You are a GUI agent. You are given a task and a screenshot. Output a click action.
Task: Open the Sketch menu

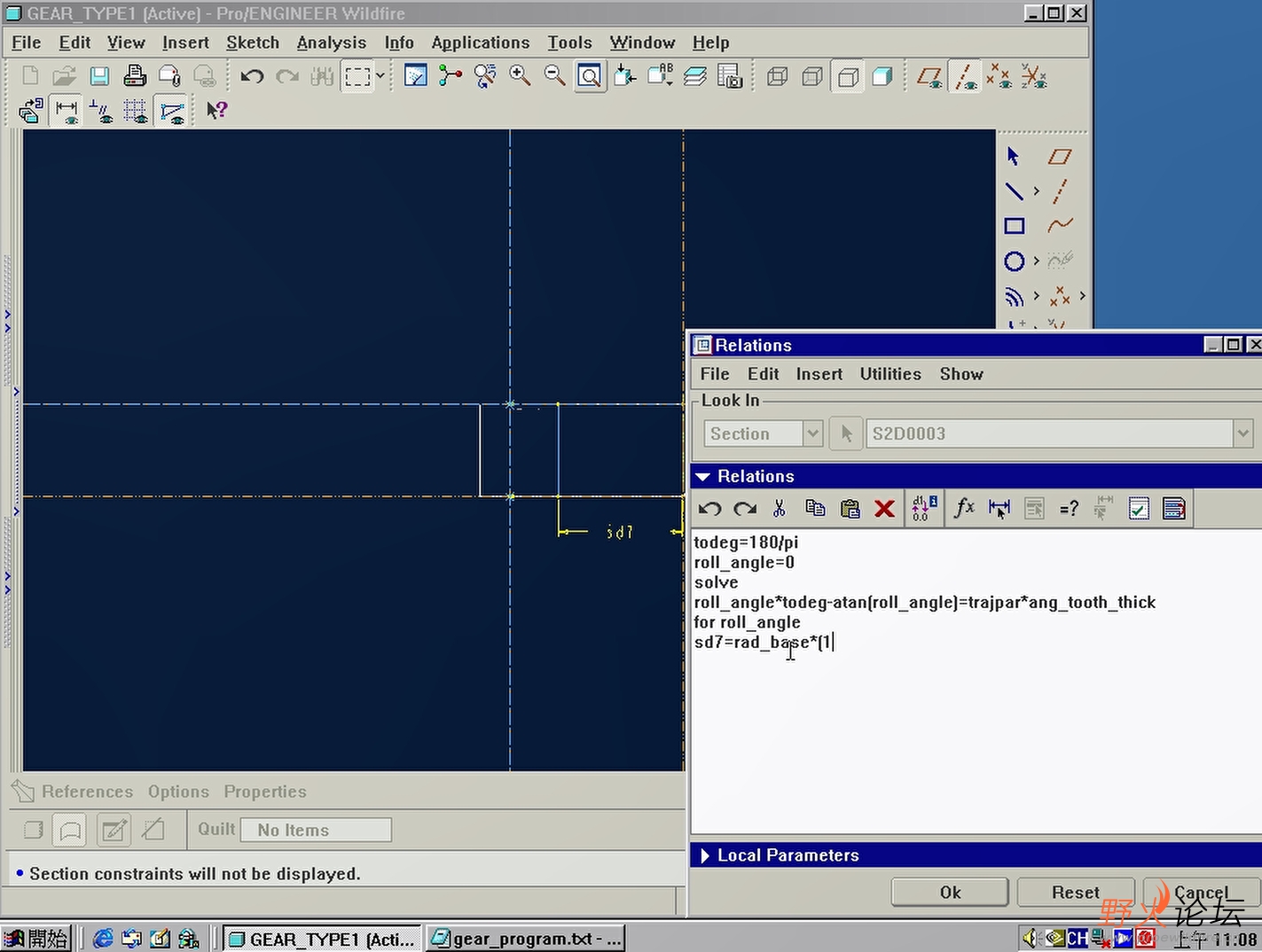pos(253,43)
